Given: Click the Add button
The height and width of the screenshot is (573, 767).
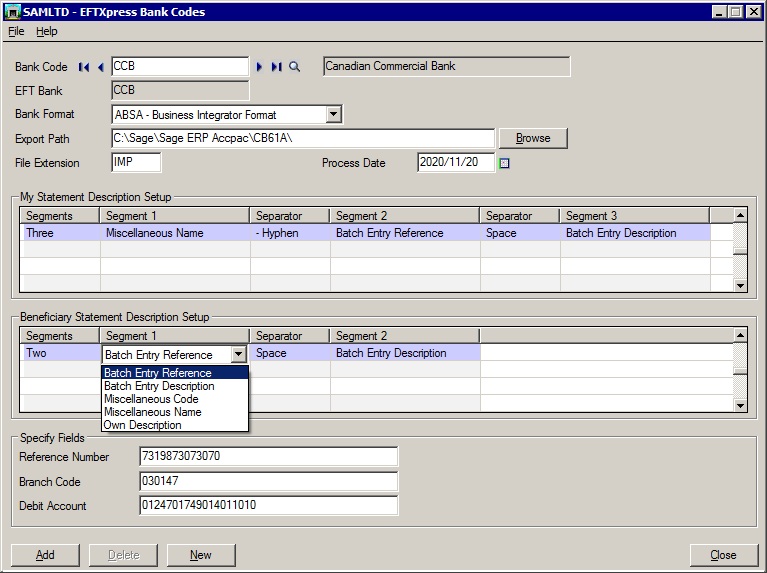Looking at the screenshot, I should point(45,555).
